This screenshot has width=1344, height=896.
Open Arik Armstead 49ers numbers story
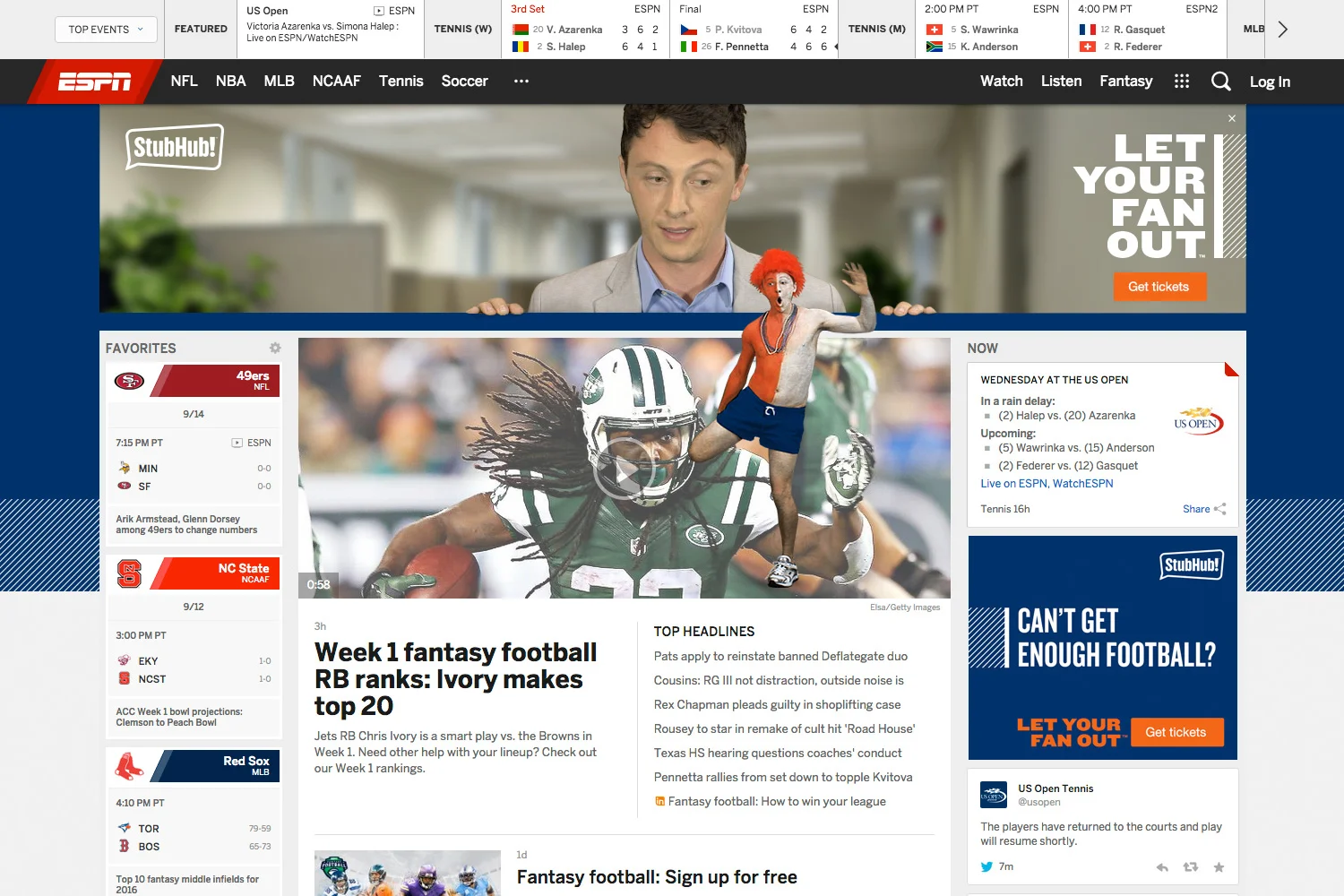[186, 524]
